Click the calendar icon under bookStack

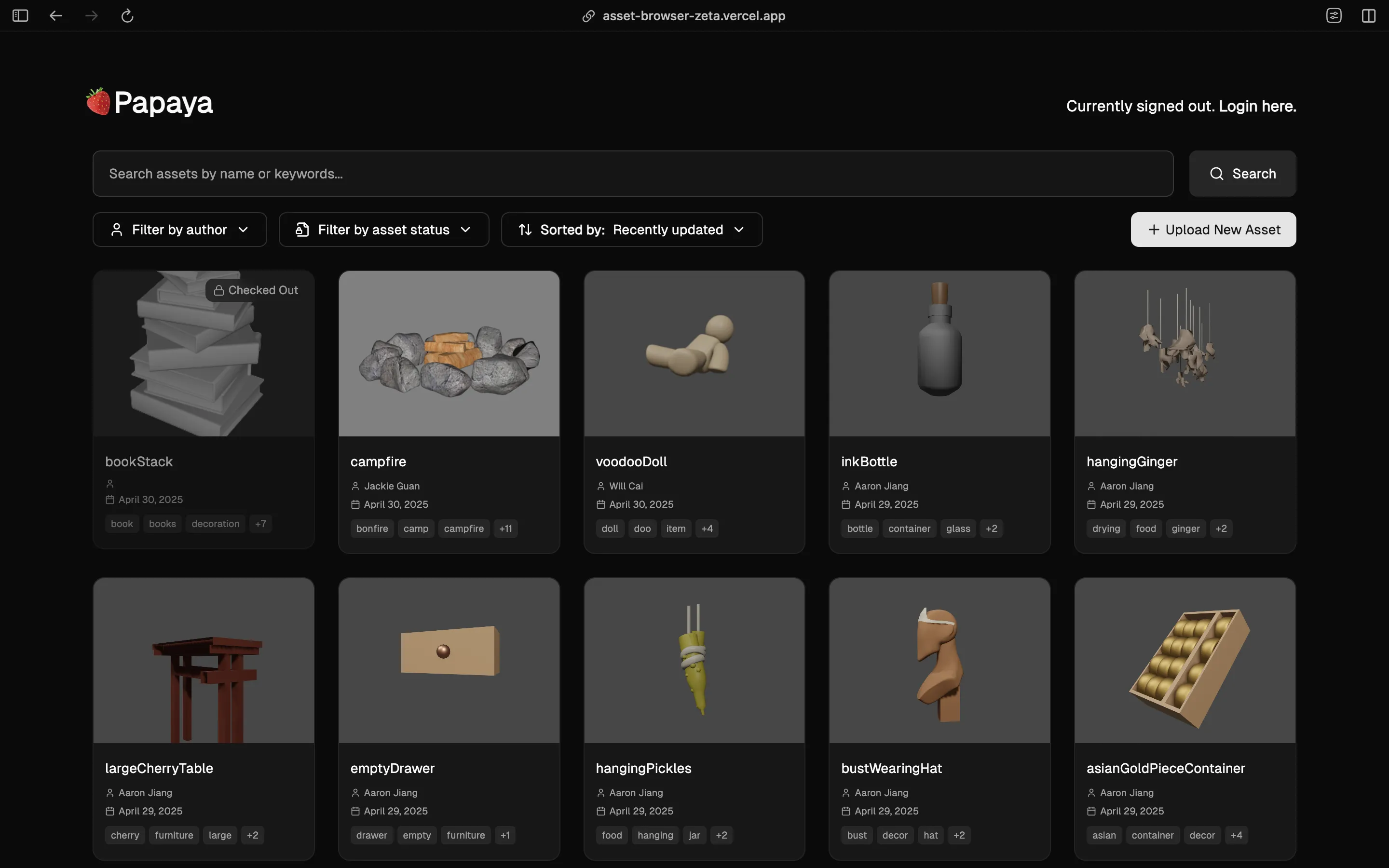coord(110,500)
